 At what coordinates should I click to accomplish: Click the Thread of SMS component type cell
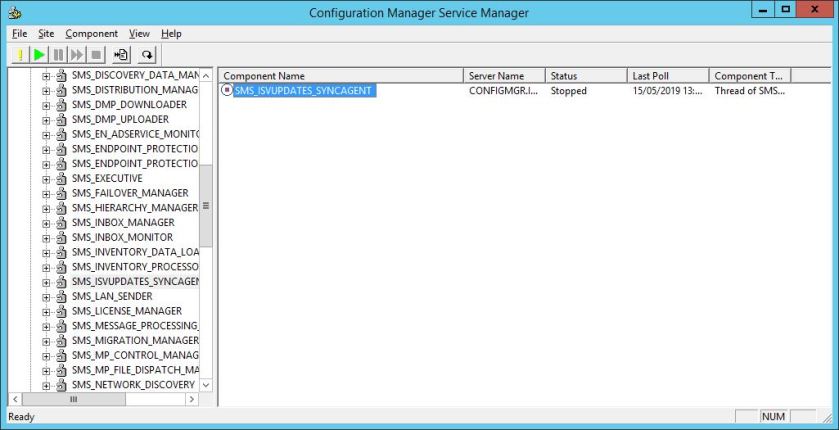click(x=750, y=91)
